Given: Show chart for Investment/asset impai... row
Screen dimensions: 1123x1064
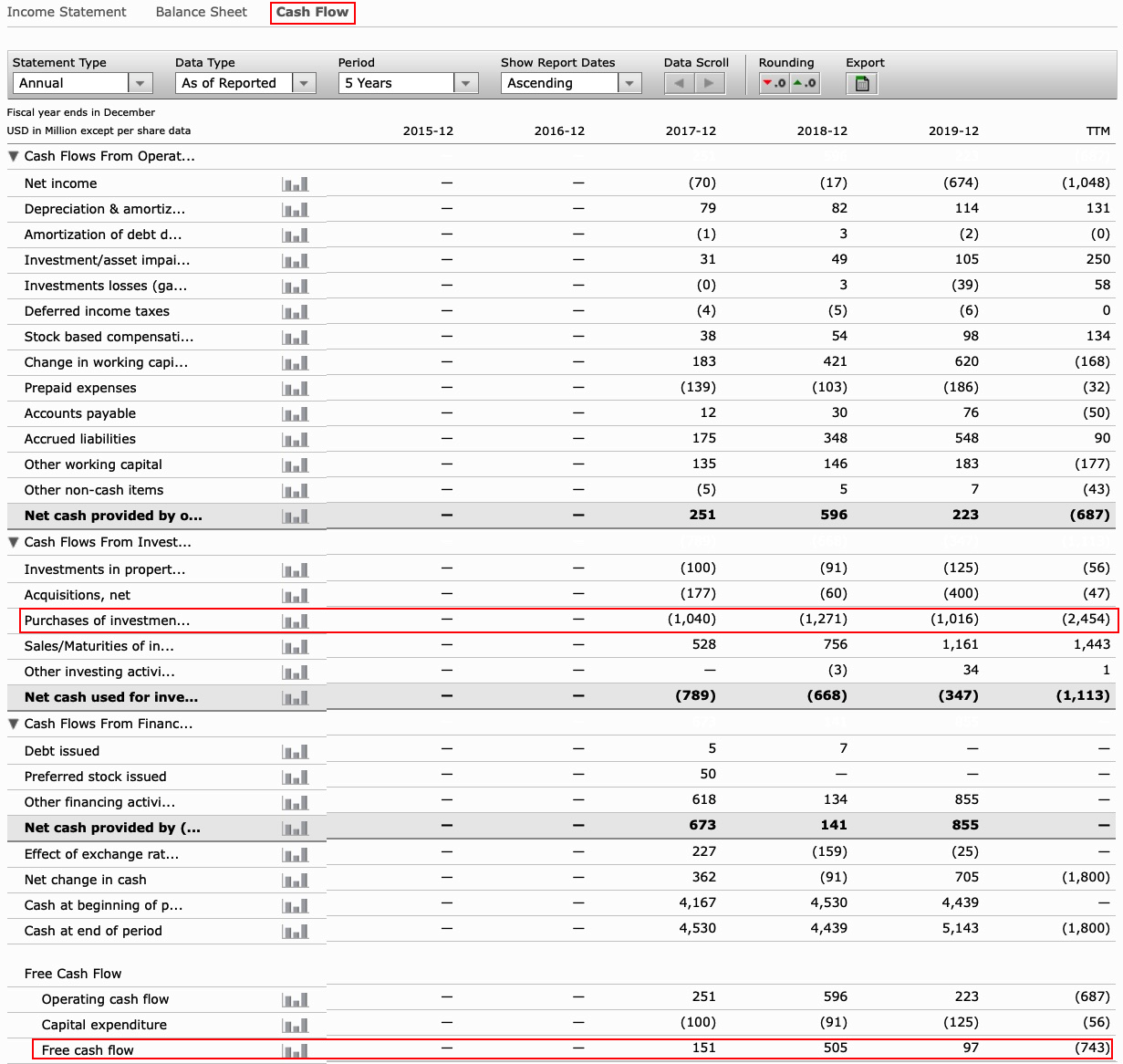Looking at the screenshot, I should tap(296, 261).
